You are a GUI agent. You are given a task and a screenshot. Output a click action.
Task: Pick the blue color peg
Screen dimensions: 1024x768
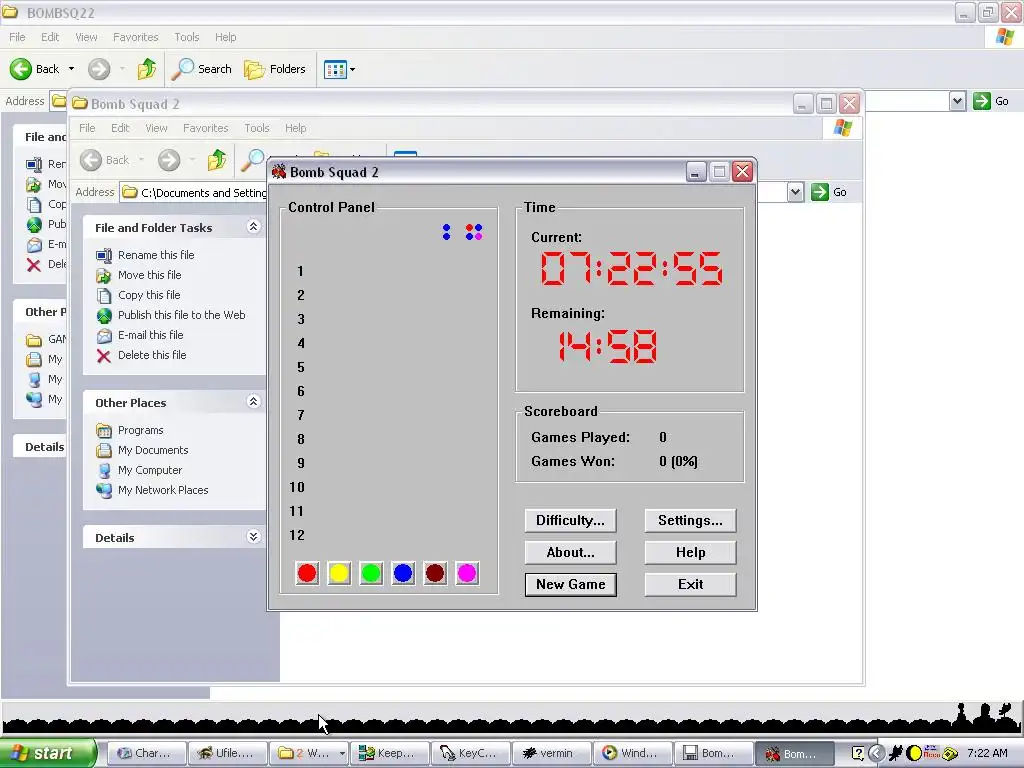pyautogui.click(x=403, y=573)
